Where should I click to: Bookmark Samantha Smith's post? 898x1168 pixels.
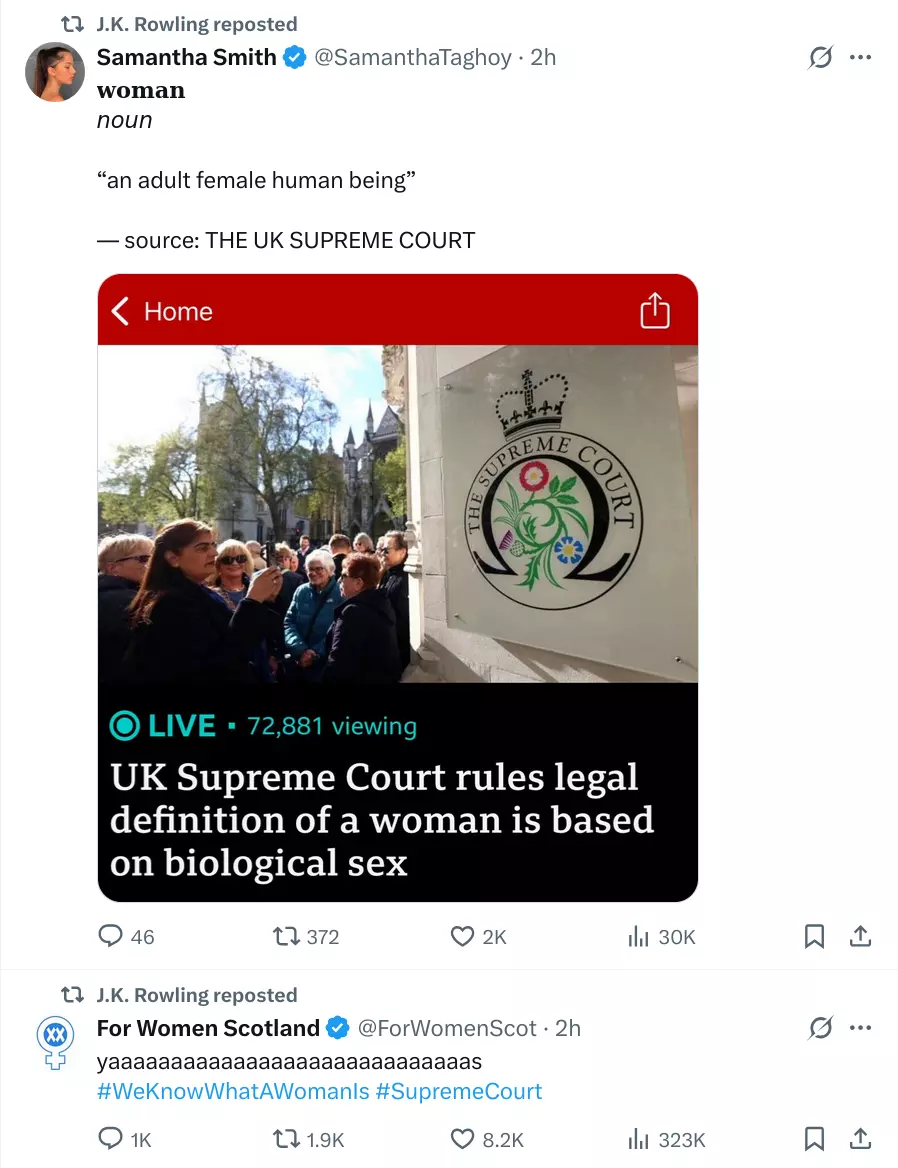point(814,936)
